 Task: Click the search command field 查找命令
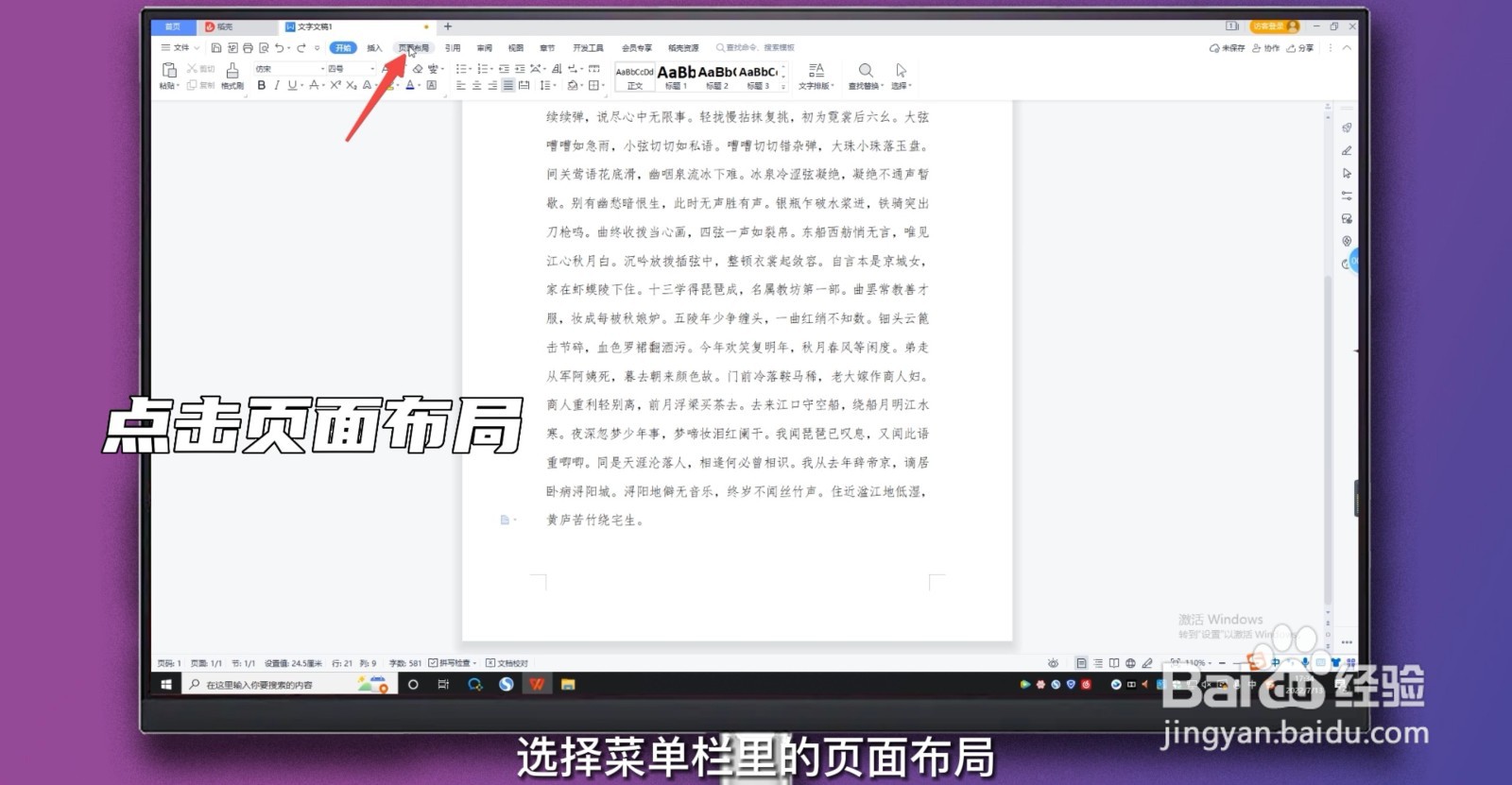click(x=755, y=48)
